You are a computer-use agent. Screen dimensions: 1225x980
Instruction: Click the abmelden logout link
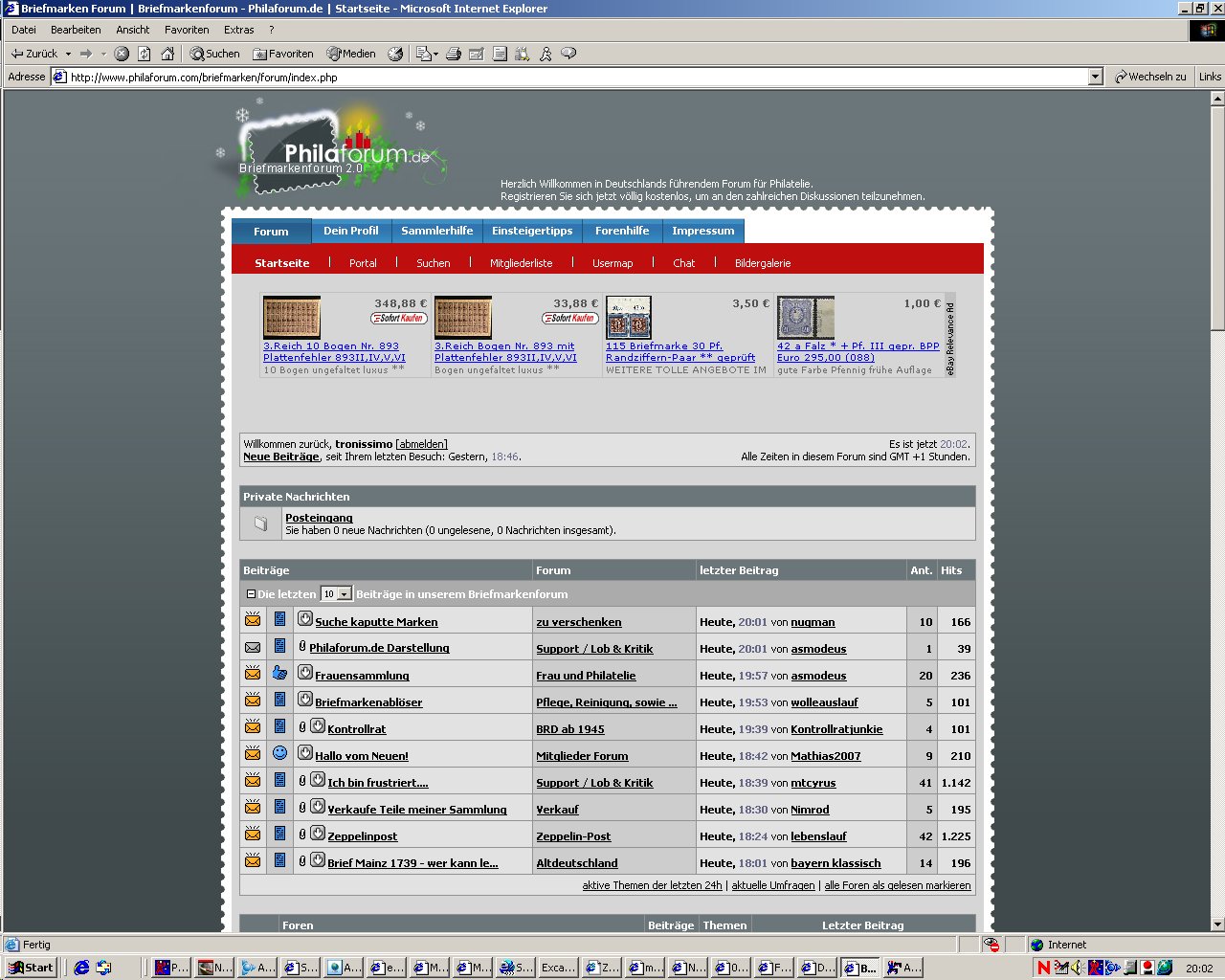point(421,444)
